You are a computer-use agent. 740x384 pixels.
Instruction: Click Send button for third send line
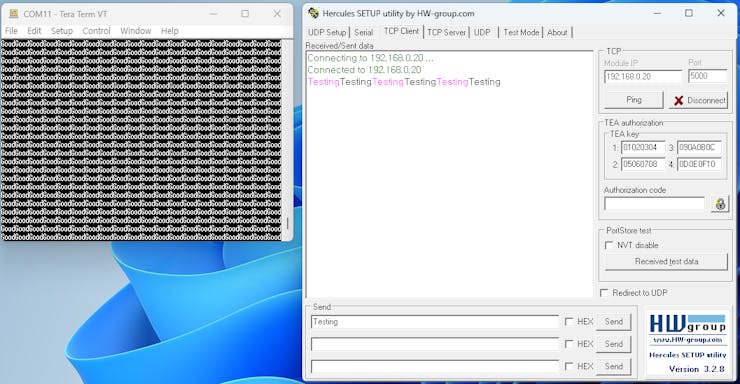click(614, 366)
